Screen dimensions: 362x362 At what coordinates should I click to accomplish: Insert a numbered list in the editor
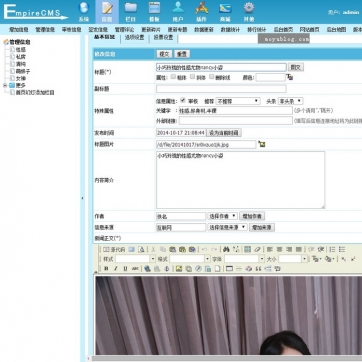pos(332,249)
